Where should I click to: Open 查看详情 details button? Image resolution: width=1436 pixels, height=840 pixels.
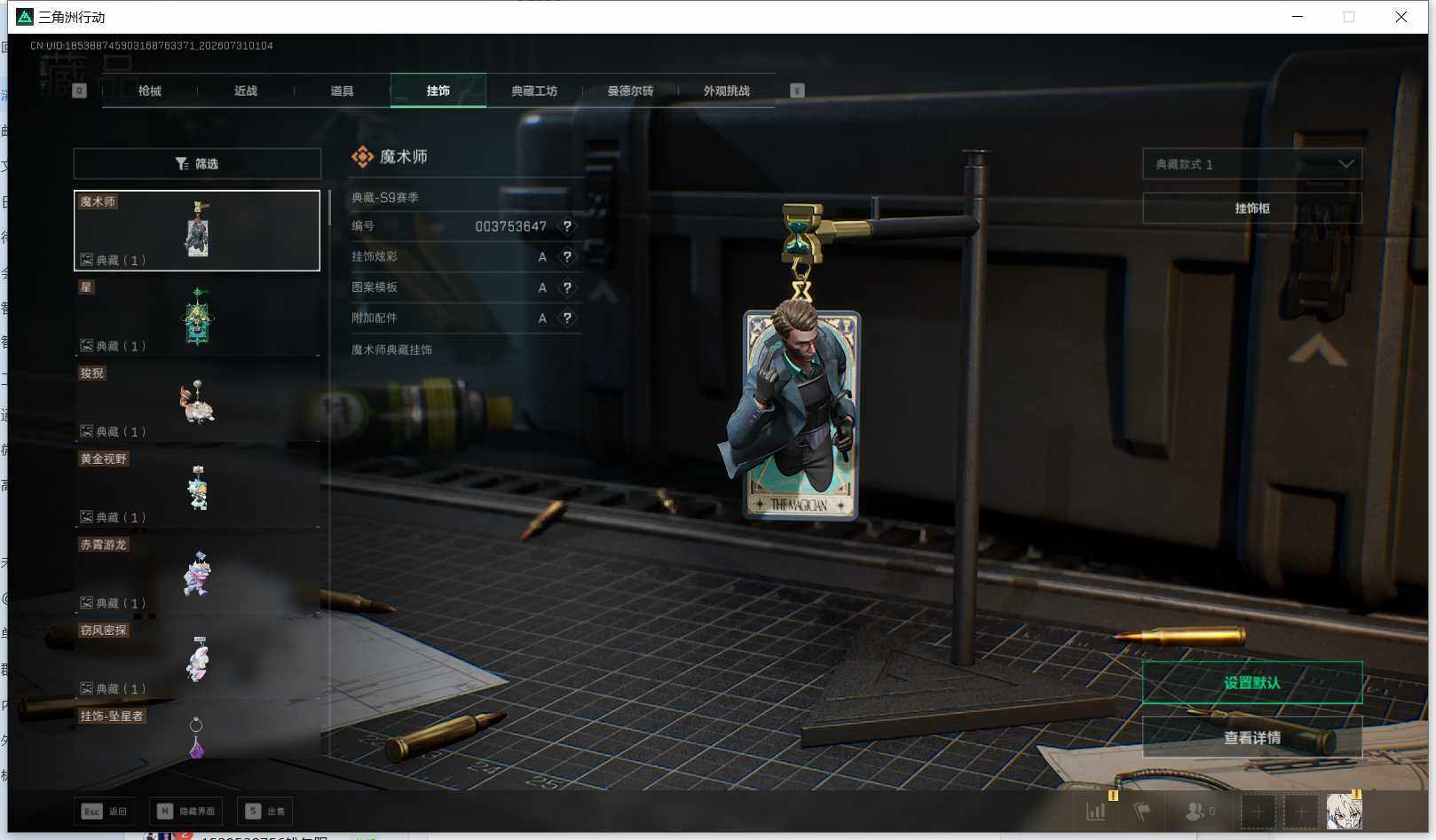[1252, 737]
